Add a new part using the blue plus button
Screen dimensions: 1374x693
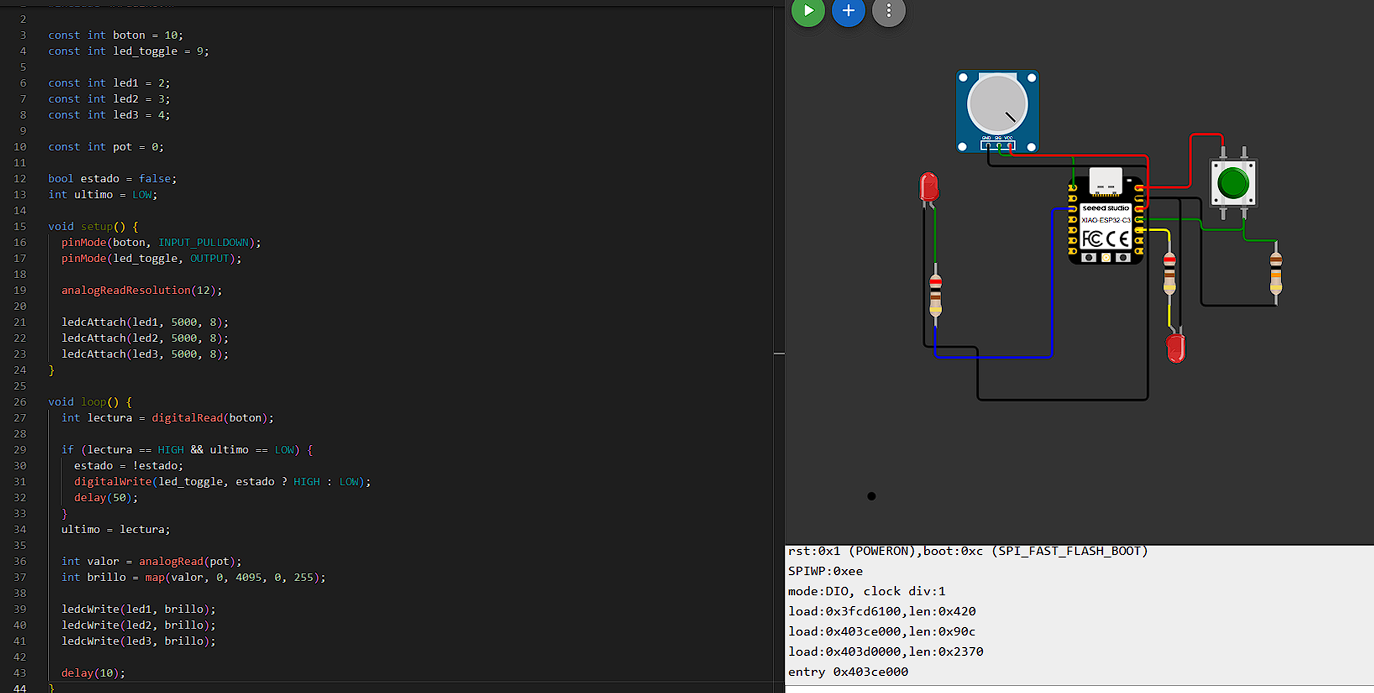click(x=848, y=13)
